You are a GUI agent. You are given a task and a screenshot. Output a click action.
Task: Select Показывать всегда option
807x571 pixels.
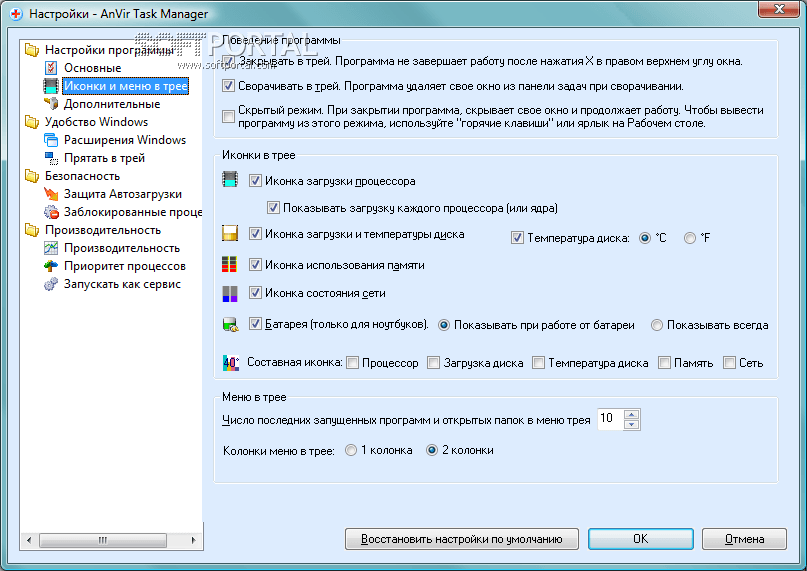point(657,325)
